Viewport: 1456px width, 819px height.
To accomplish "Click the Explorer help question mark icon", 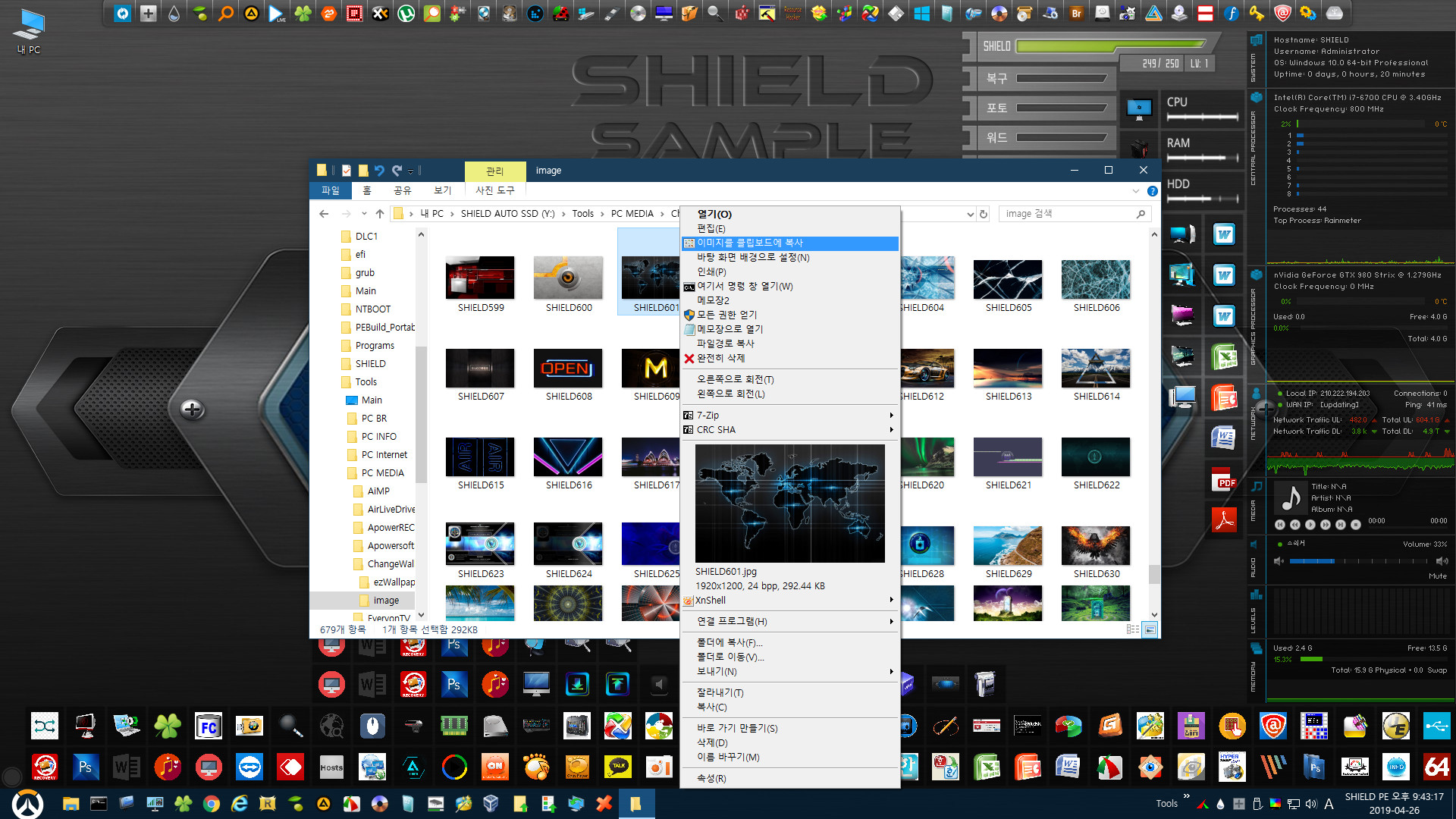I will [1152, 191].
